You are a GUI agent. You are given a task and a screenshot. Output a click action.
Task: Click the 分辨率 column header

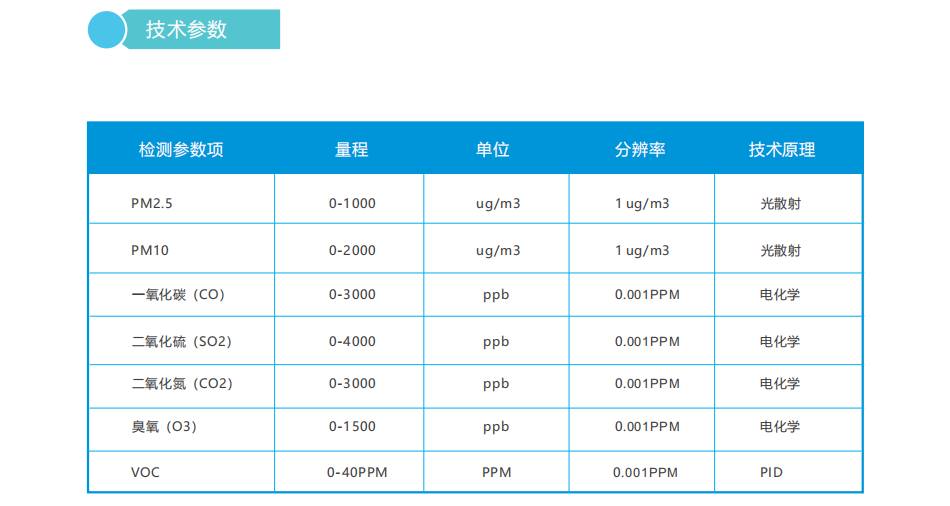pyautogui.click(x=640, y=150)
